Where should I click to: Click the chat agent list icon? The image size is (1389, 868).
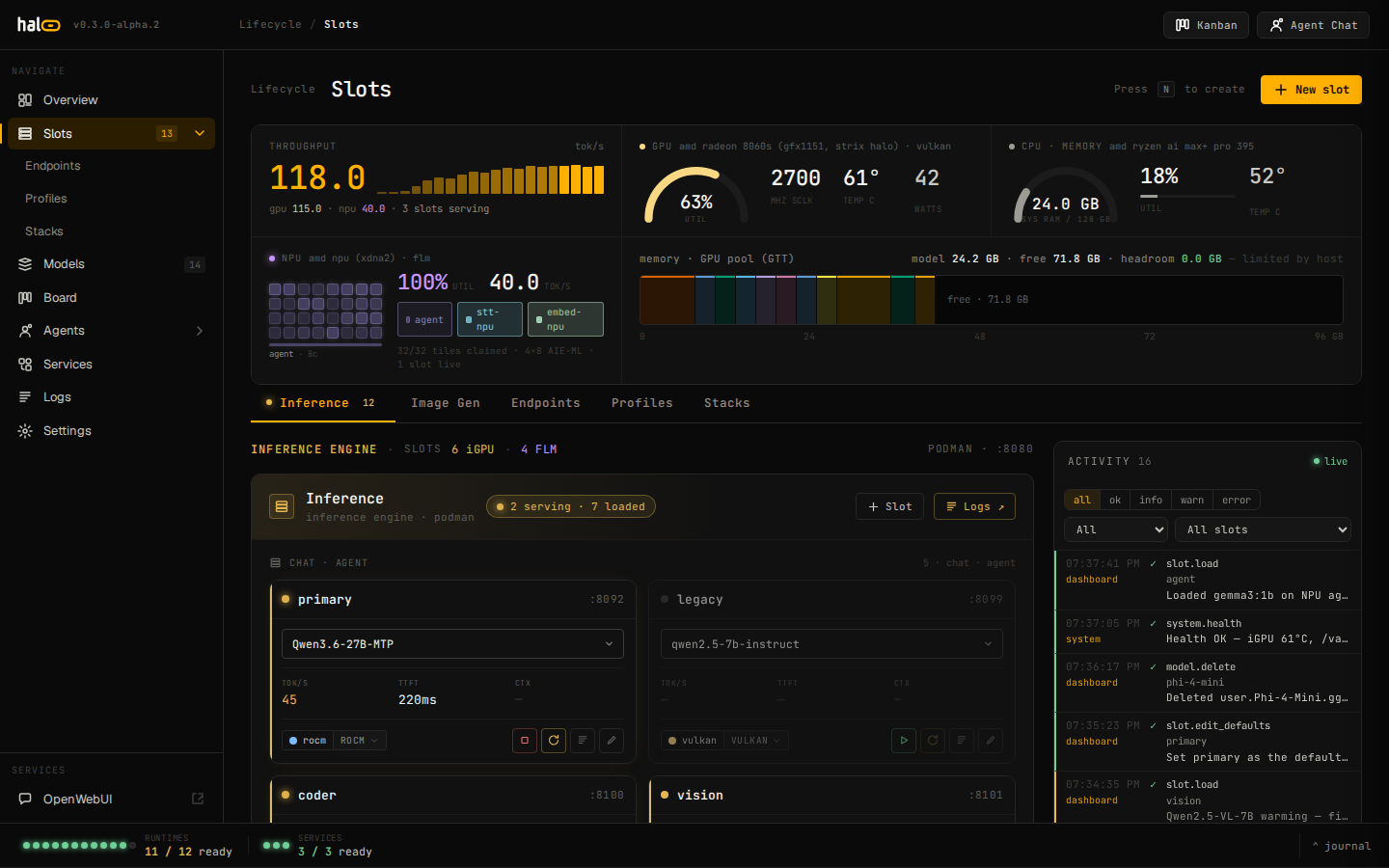(276, 563)
